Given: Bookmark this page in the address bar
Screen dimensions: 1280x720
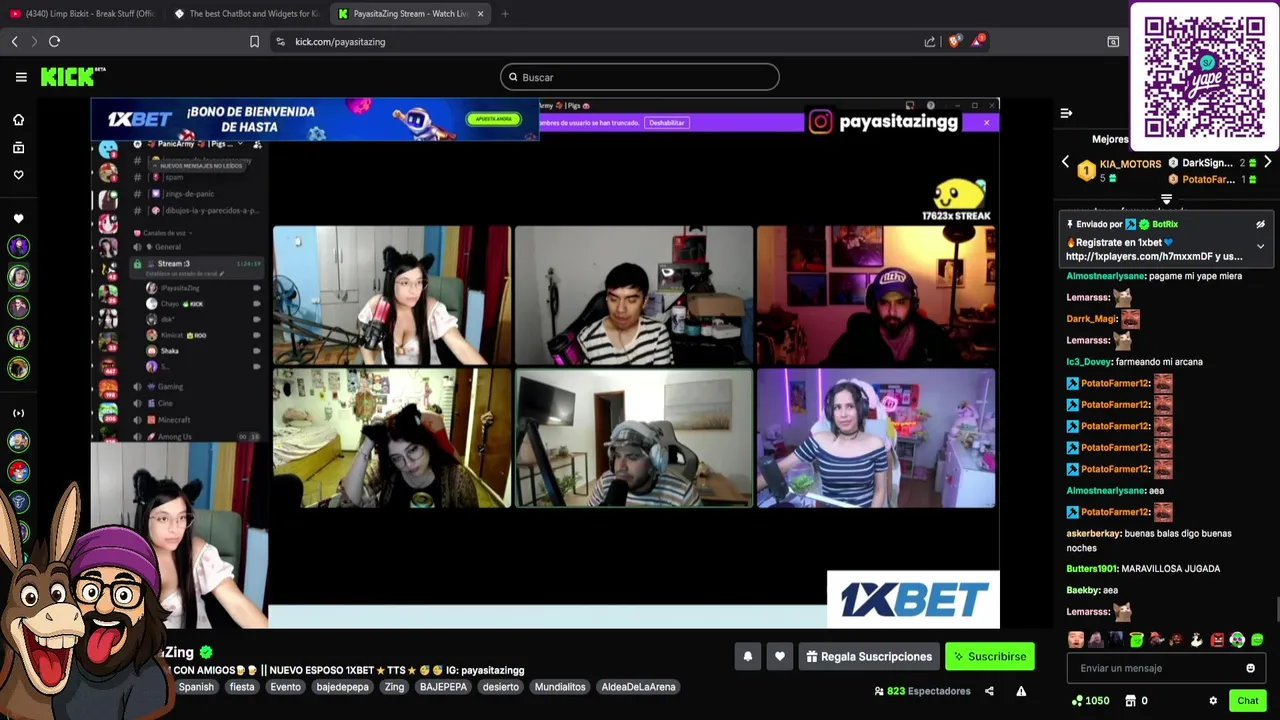Looking at the screenshot, I should pos(254,41).
